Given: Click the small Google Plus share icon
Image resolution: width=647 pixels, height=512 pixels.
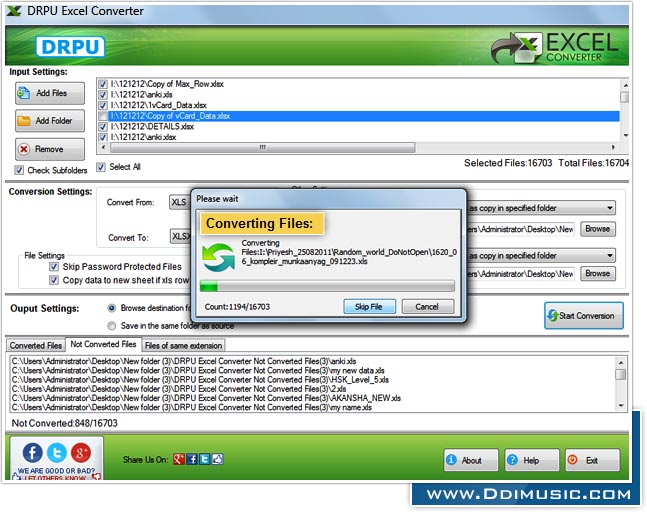Looking at the screenshot, I should (179, 459).
